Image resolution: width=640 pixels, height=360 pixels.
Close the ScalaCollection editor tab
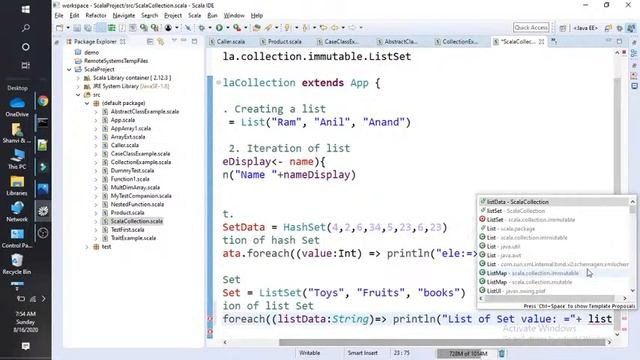pos(542,42)
